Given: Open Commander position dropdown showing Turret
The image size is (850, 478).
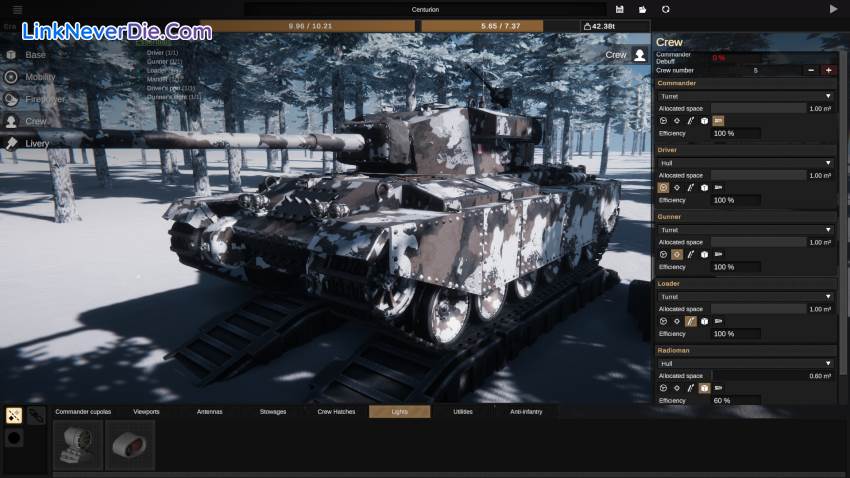Looking at the screenshot, I should [x=745, y=96].
